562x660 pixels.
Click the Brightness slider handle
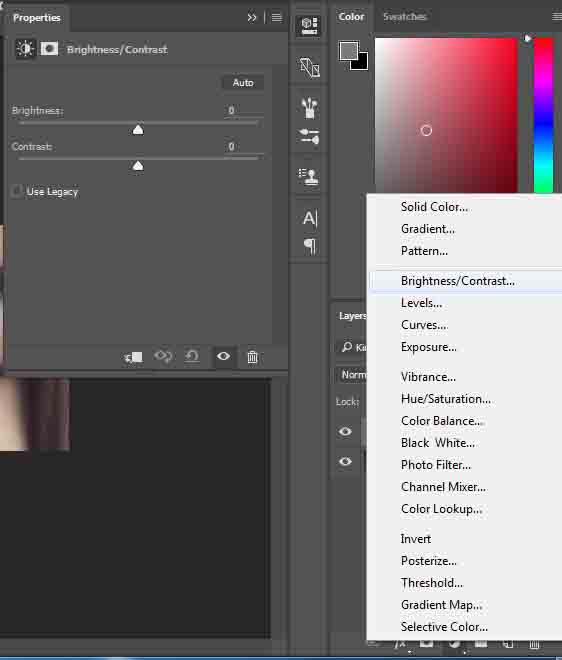point(138,130)
